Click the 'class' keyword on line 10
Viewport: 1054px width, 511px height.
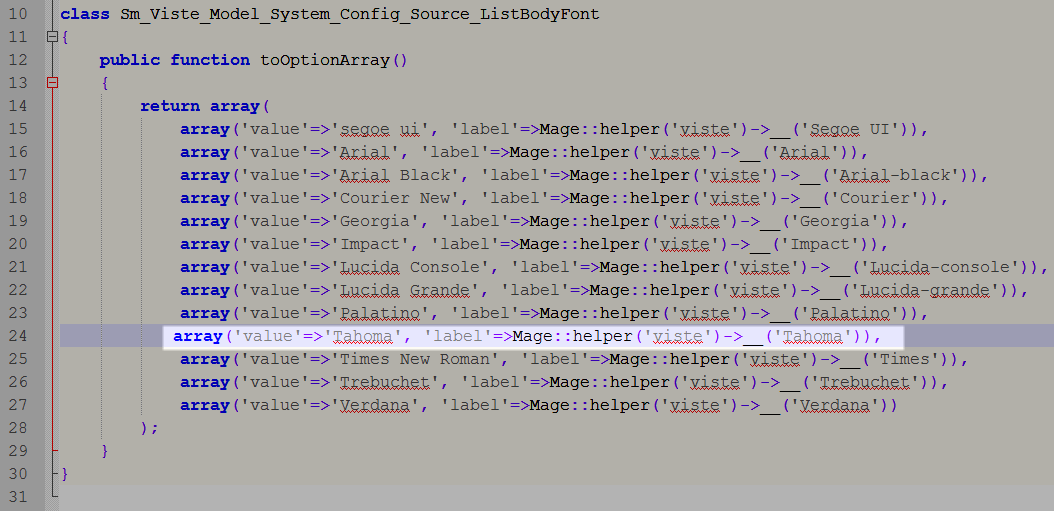(85, 14)
